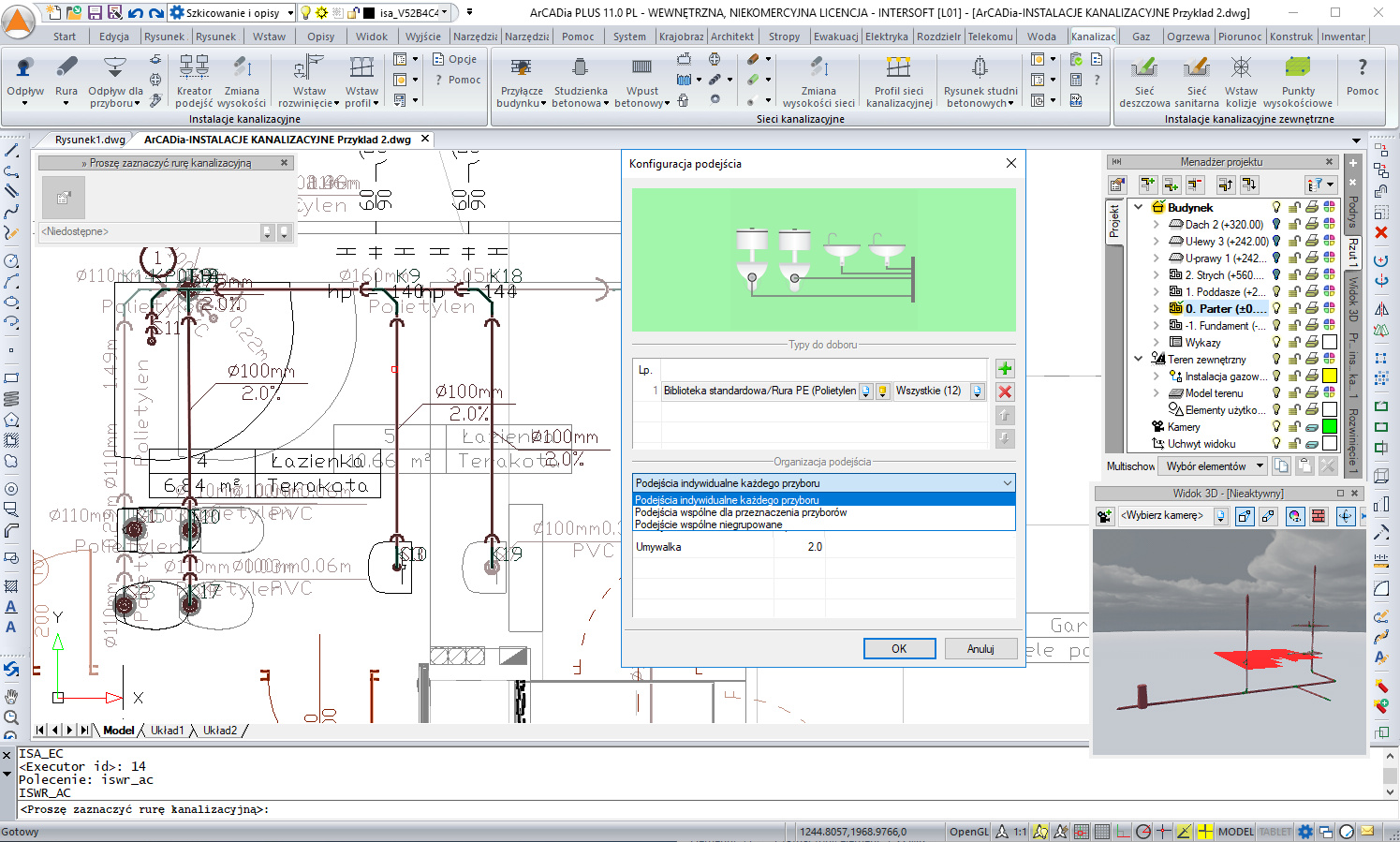Image resolution: width=1400 pixels, height=842 pixels.
Task: Click red X to delete type row
Action: coord(1005,392)
